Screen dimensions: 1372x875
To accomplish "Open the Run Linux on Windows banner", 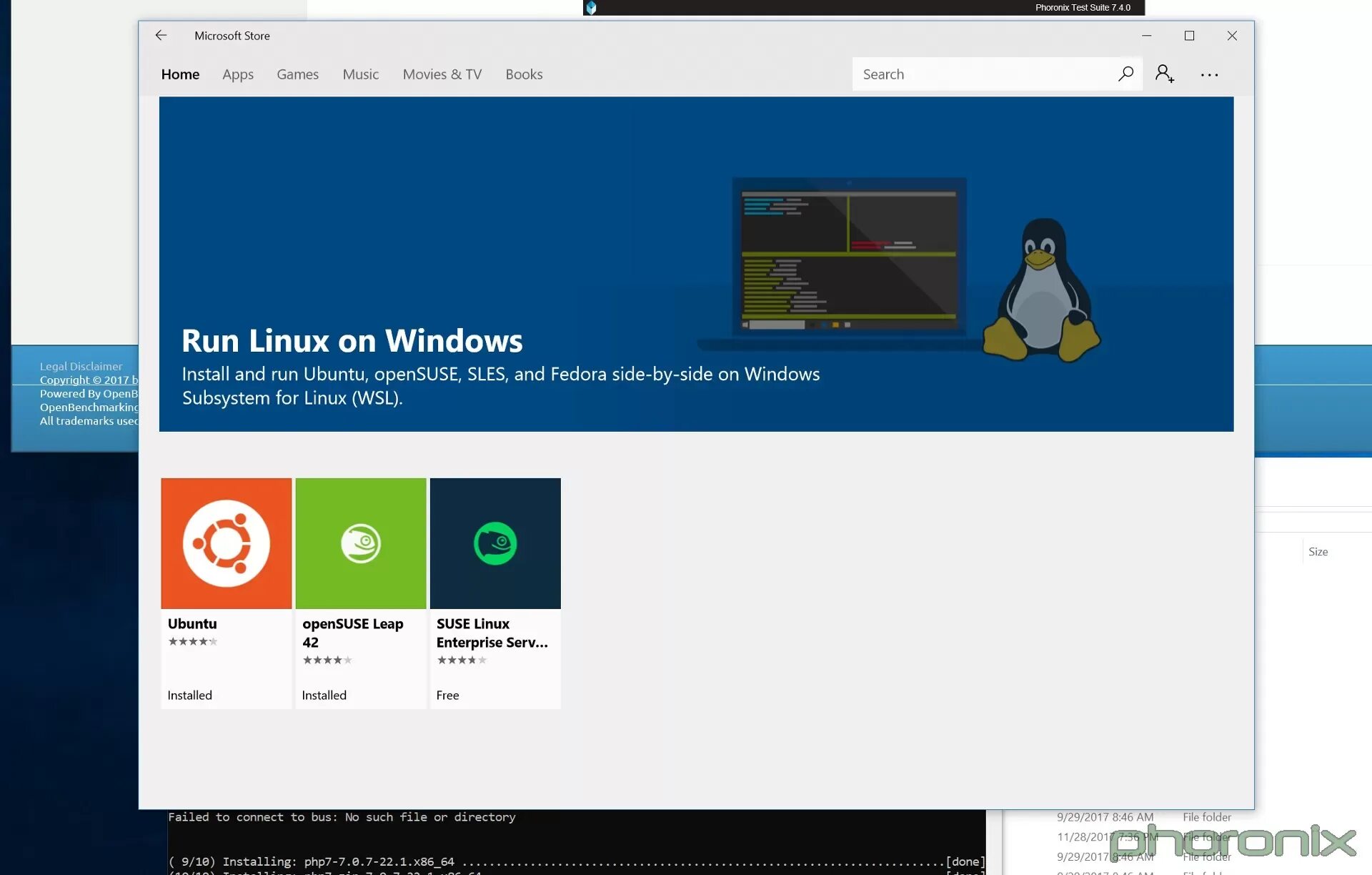I will (x=500, y=286).
